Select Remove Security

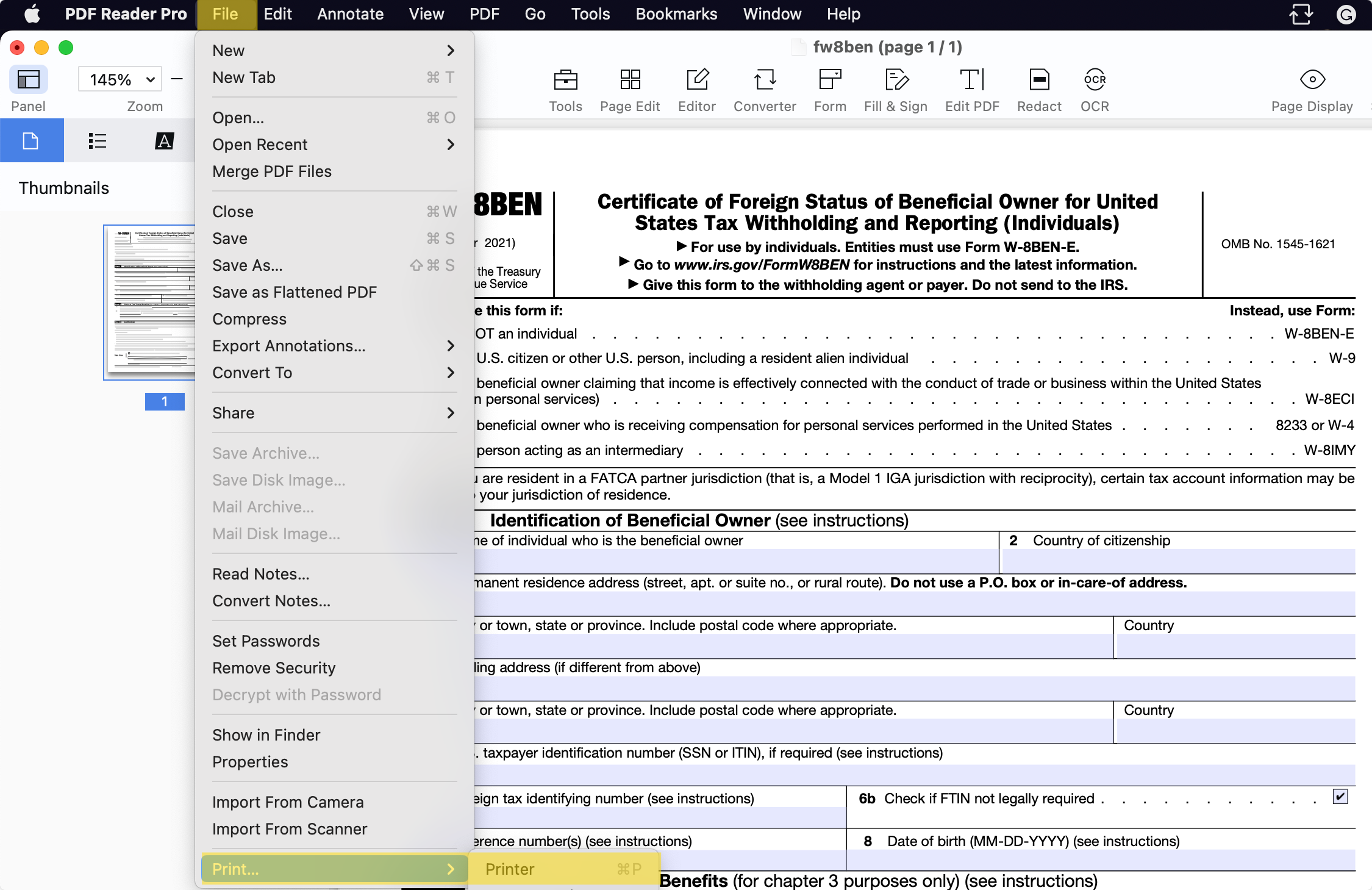[x=334, y=668]
